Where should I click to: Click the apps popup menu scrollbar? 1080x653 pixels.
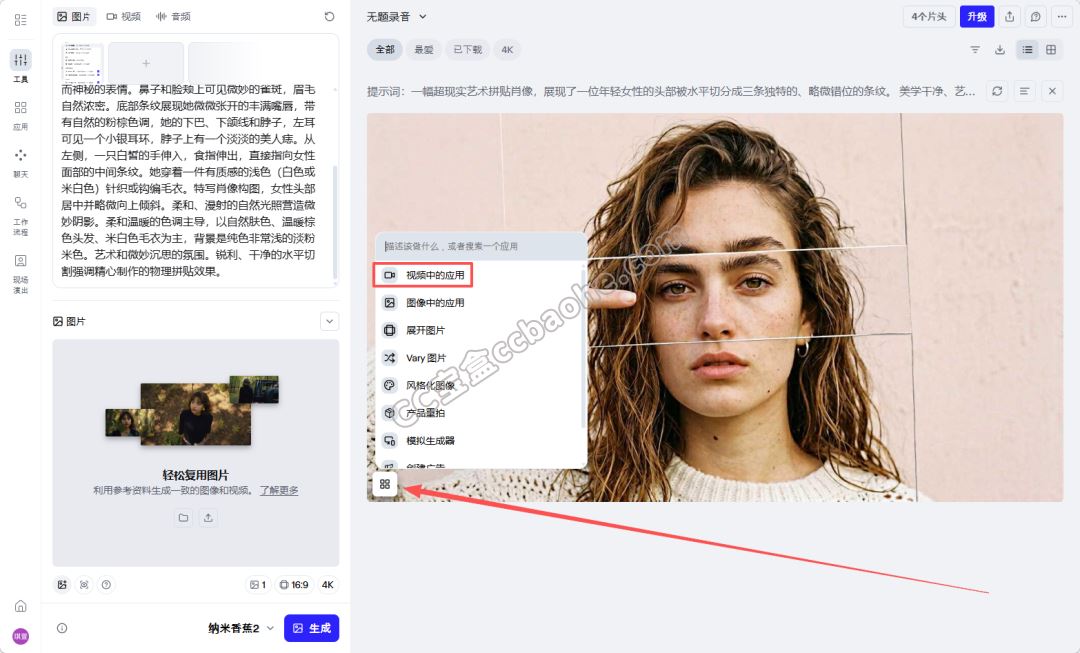pos(584,348)
